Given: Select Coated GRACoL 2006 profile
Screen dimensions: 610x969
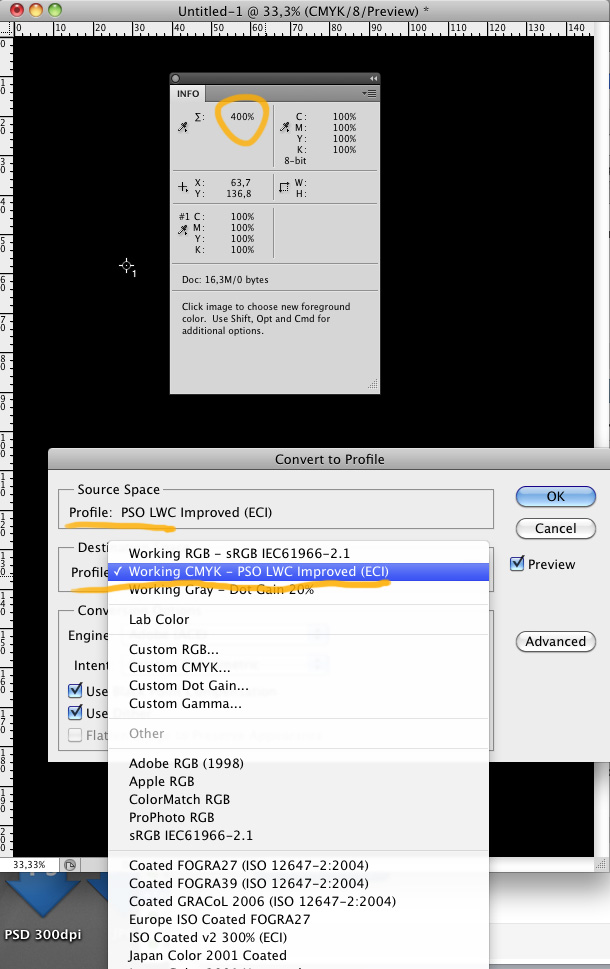Looking at the screenshot, I should (x=299, y=901).
